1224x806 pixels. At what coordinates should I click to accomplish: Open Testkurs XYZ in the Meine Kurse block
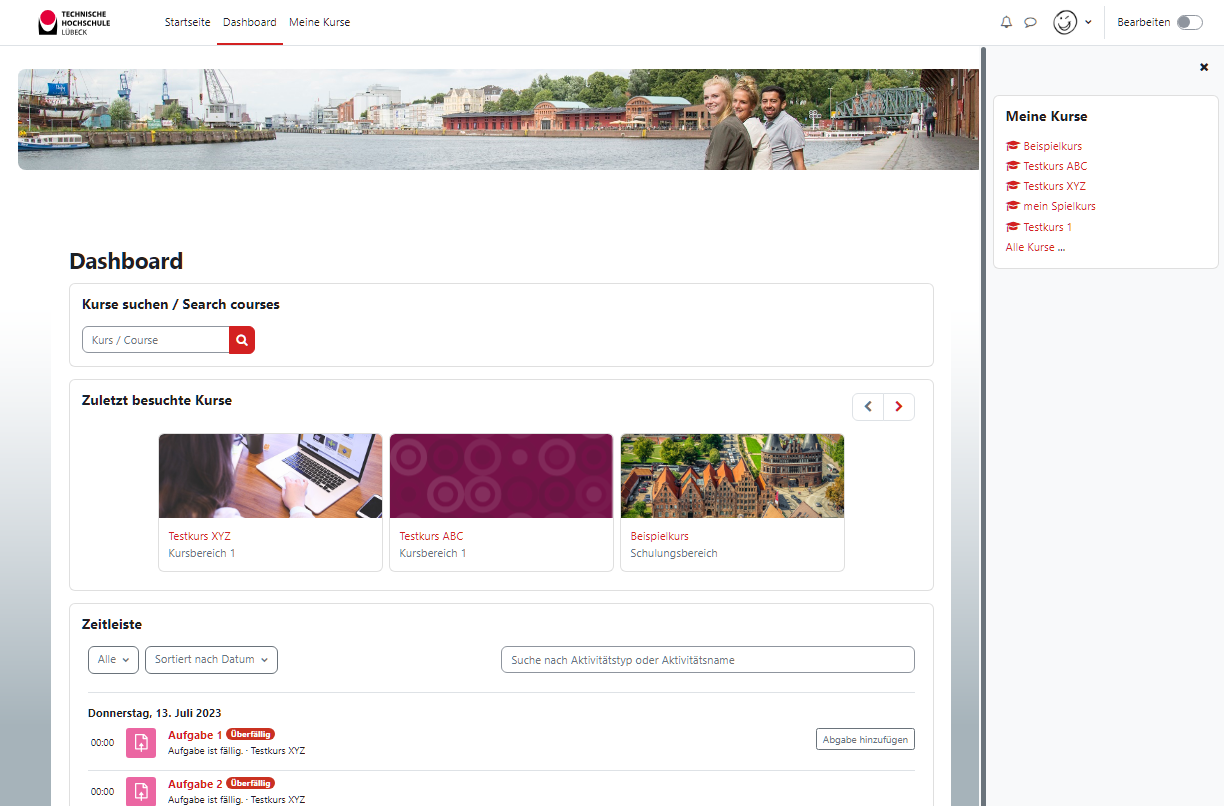coord(1054,186)
